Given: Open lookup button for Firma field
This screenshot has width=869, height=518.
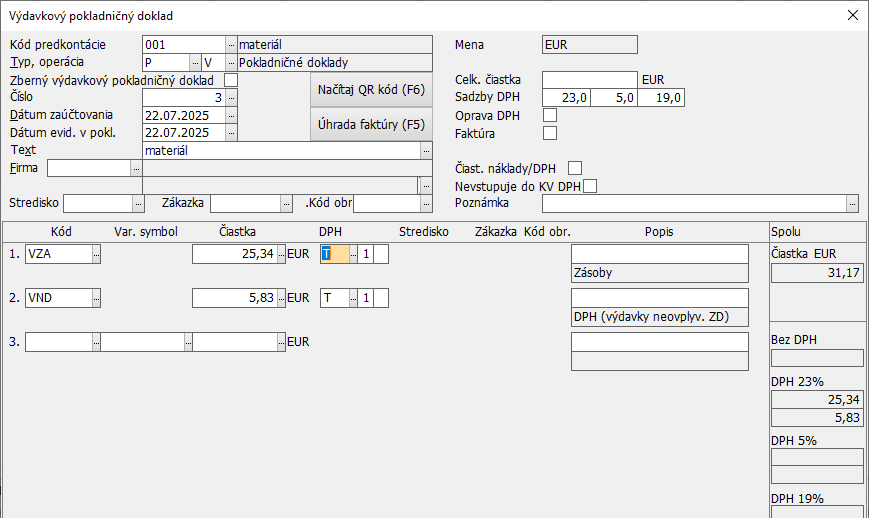Looking at the screenshot, I should pos(136,169).
